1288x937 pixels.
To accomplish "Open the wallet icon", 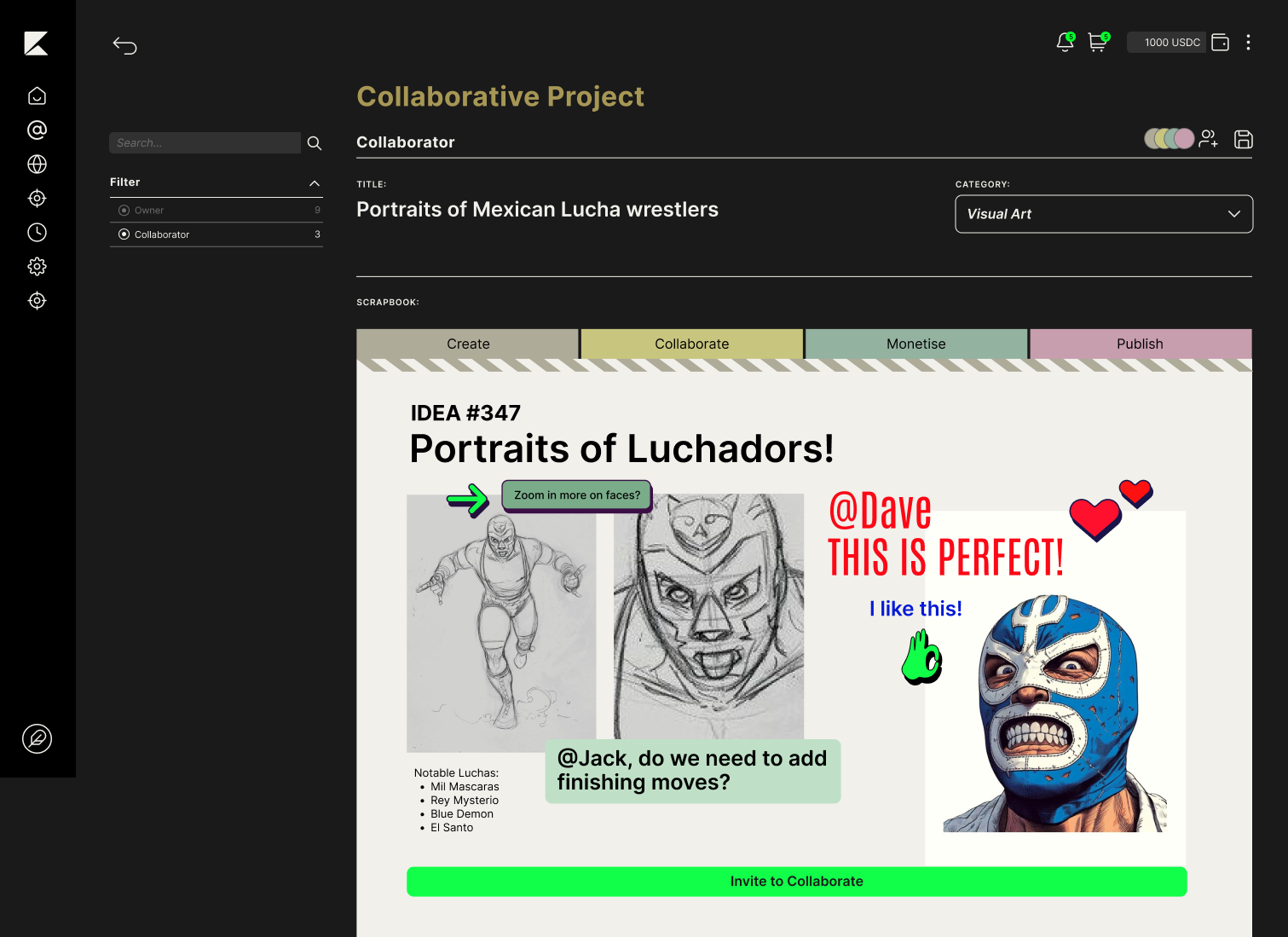I will click(x=1221, y=43).
